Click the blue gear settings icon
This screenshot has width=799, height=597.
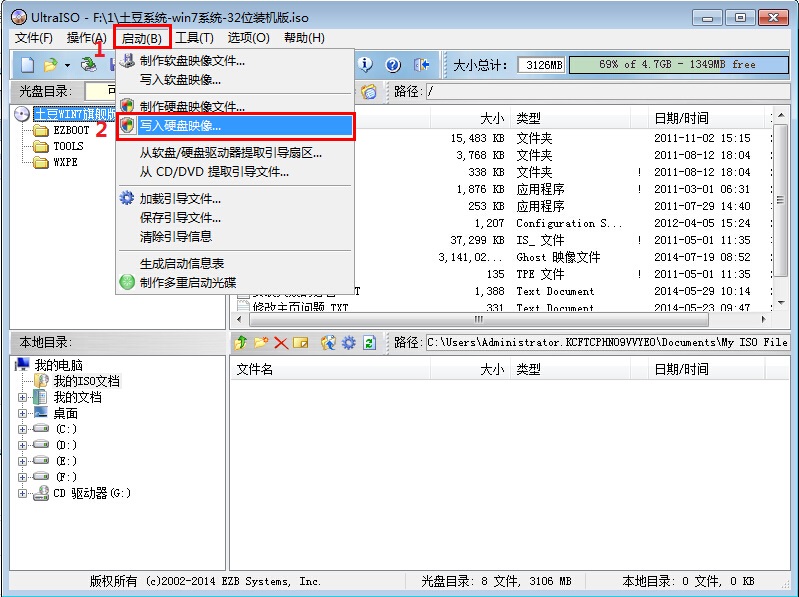tap(349, 342)
